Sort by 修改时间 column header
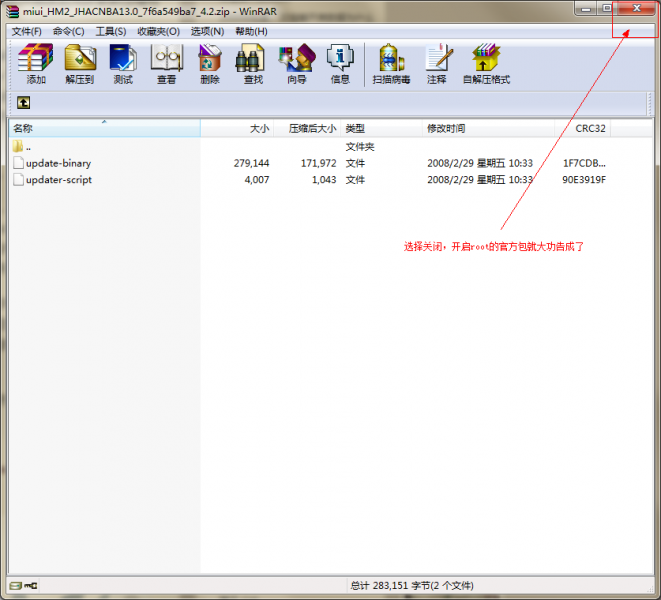661x600 pixels. [x=489, y=128]
